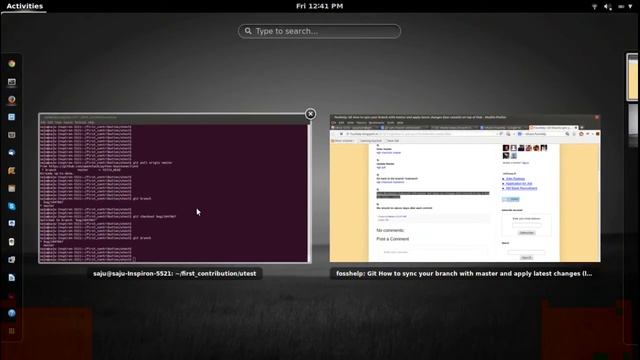Click the saju@saju-Inspiron-5521 window caption
640x360 pixels.
tap(175, 273)
